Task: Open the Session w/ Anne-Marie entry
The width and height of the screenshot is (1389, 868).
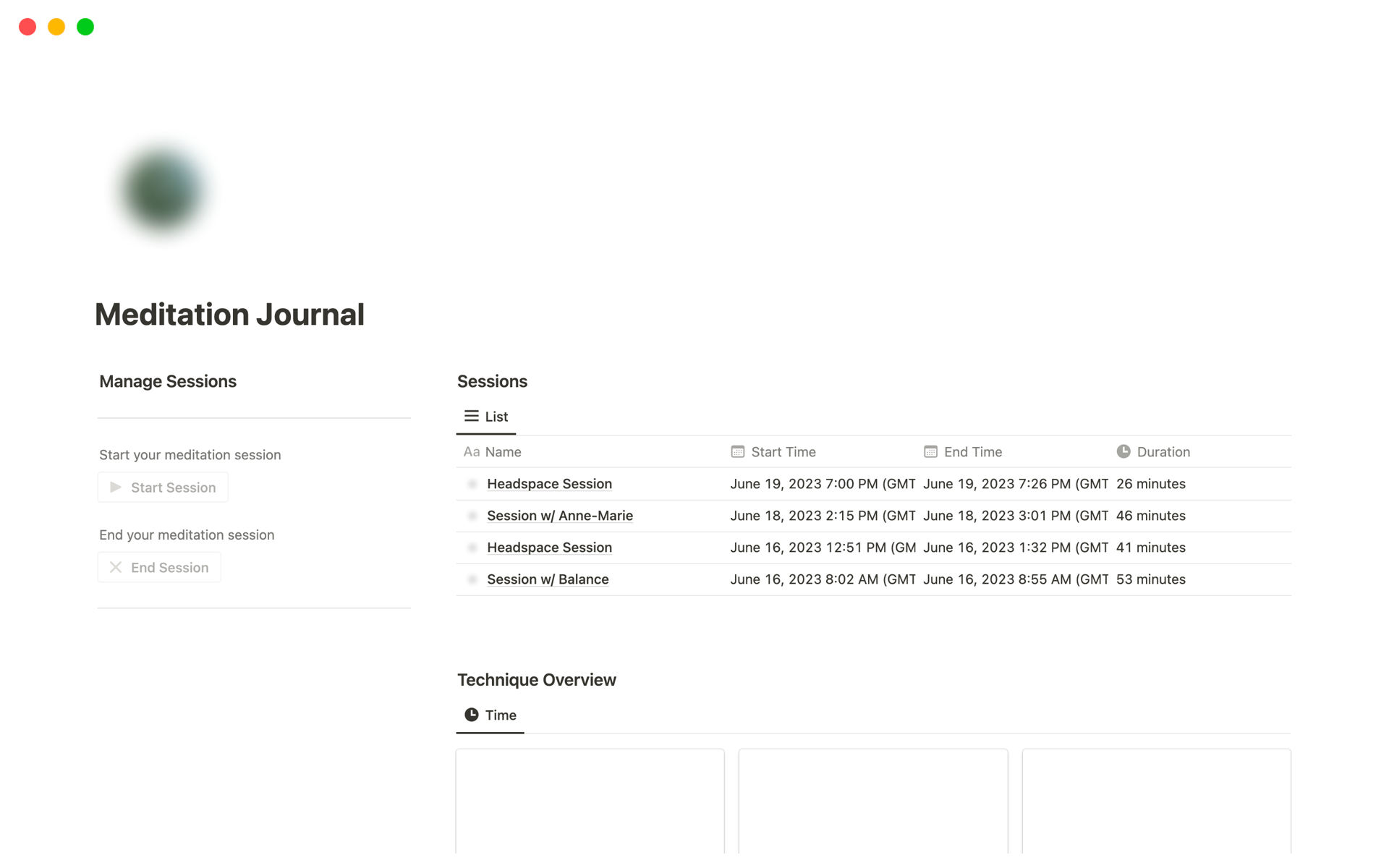Action: pyautogui.click(x=559, y=516)
